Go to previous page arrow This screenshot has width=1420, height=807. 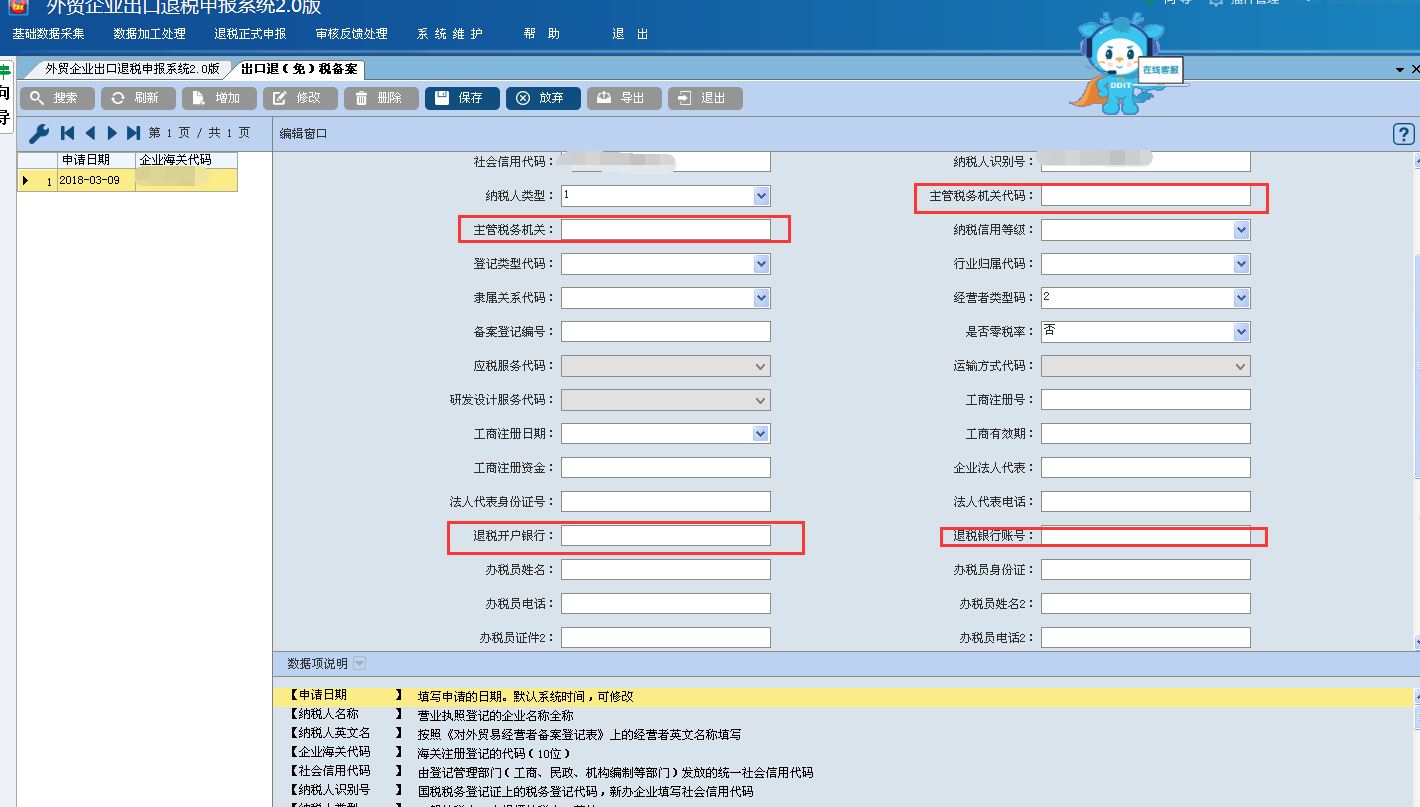[90, 133]
